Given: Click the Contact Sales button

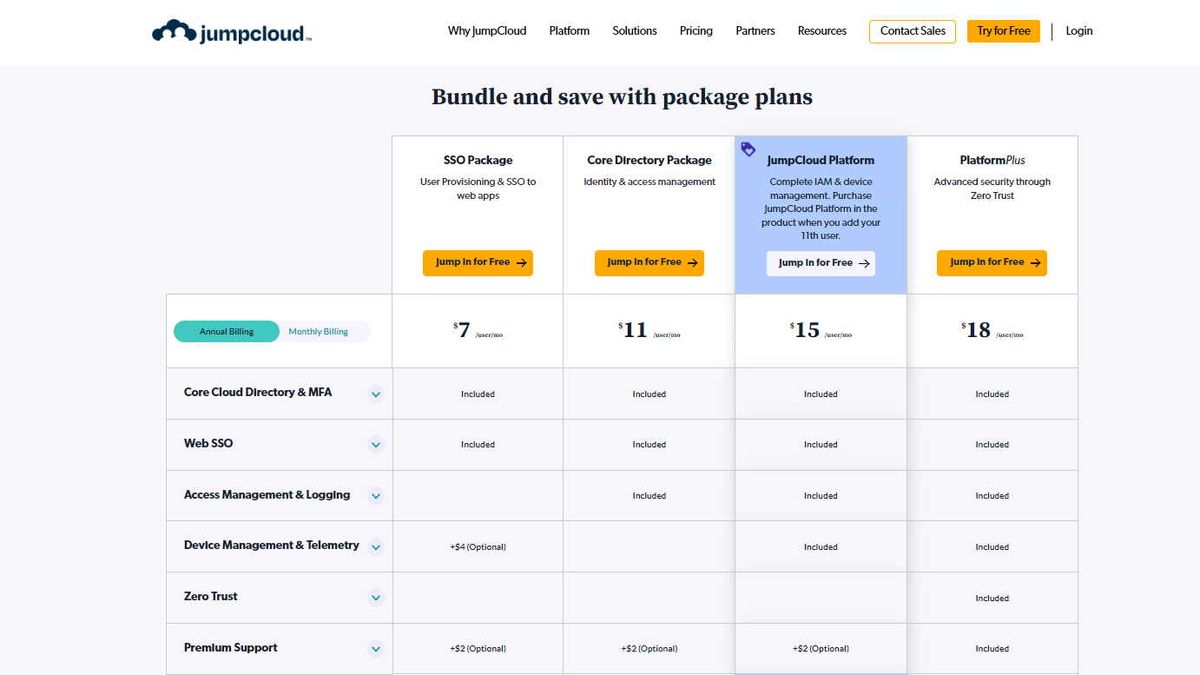Looking at the screenshot, I should [911, 31].
